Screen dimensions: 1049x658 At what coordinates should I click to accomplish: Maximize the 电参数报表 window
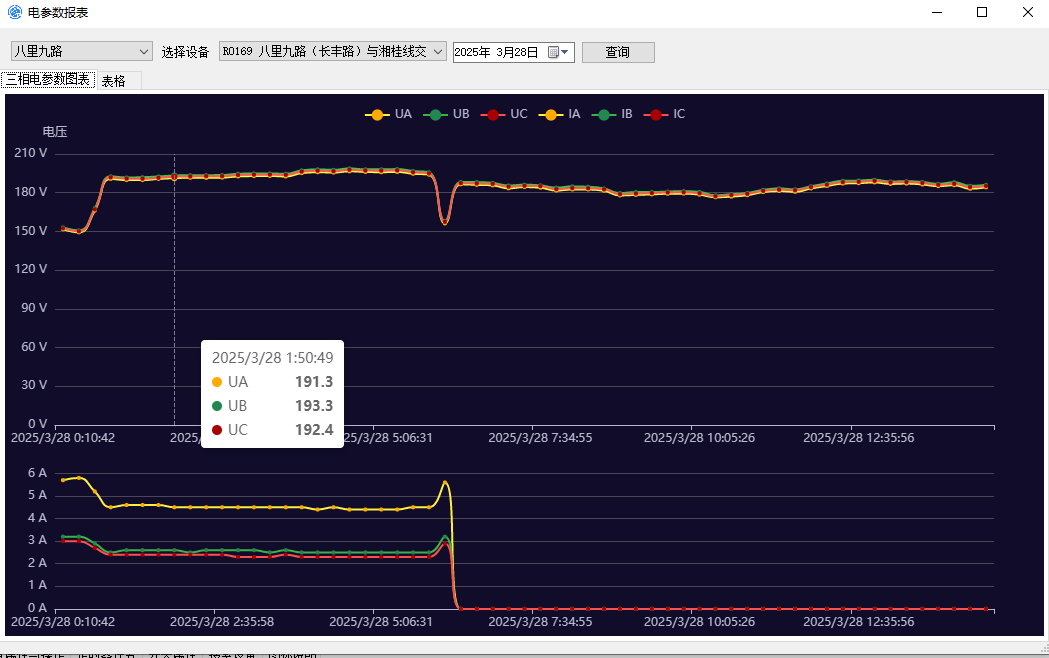click(982, 12)
